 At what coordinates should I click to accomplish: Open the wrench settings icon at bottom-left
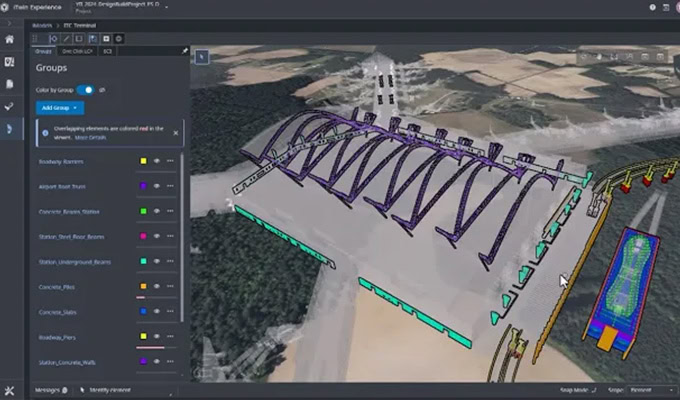click(10, 390)
